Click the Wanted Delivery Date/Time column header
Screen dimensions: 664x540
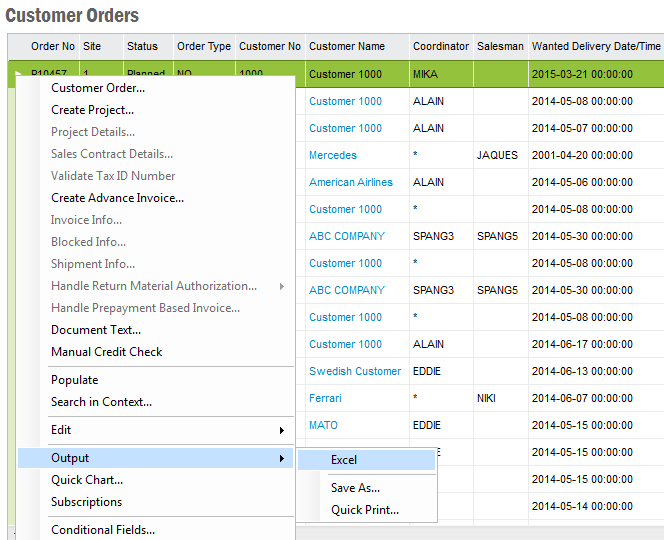point(596,46)
